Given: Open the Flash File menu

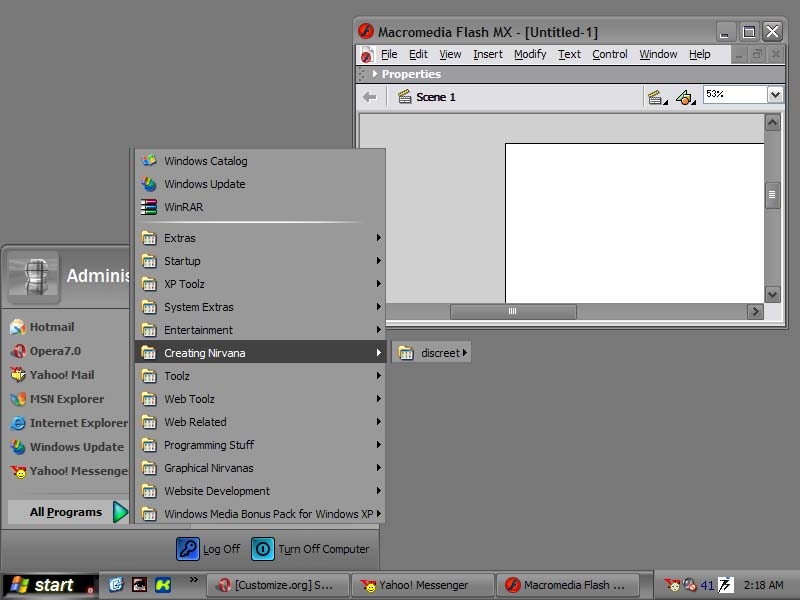Looking at the screenshot, I should (389, 54).
